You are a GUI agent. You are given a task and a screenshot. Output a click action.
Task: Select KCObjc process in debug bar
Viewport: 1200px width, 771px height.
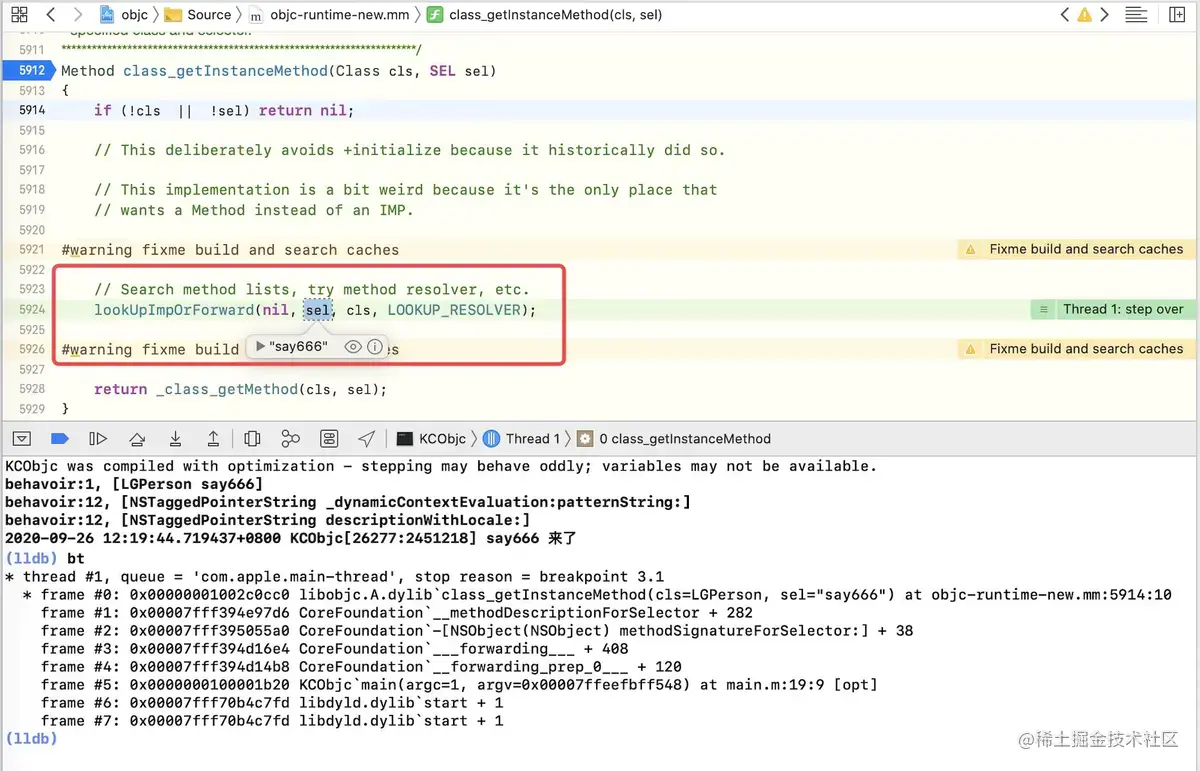click(432, 438)
